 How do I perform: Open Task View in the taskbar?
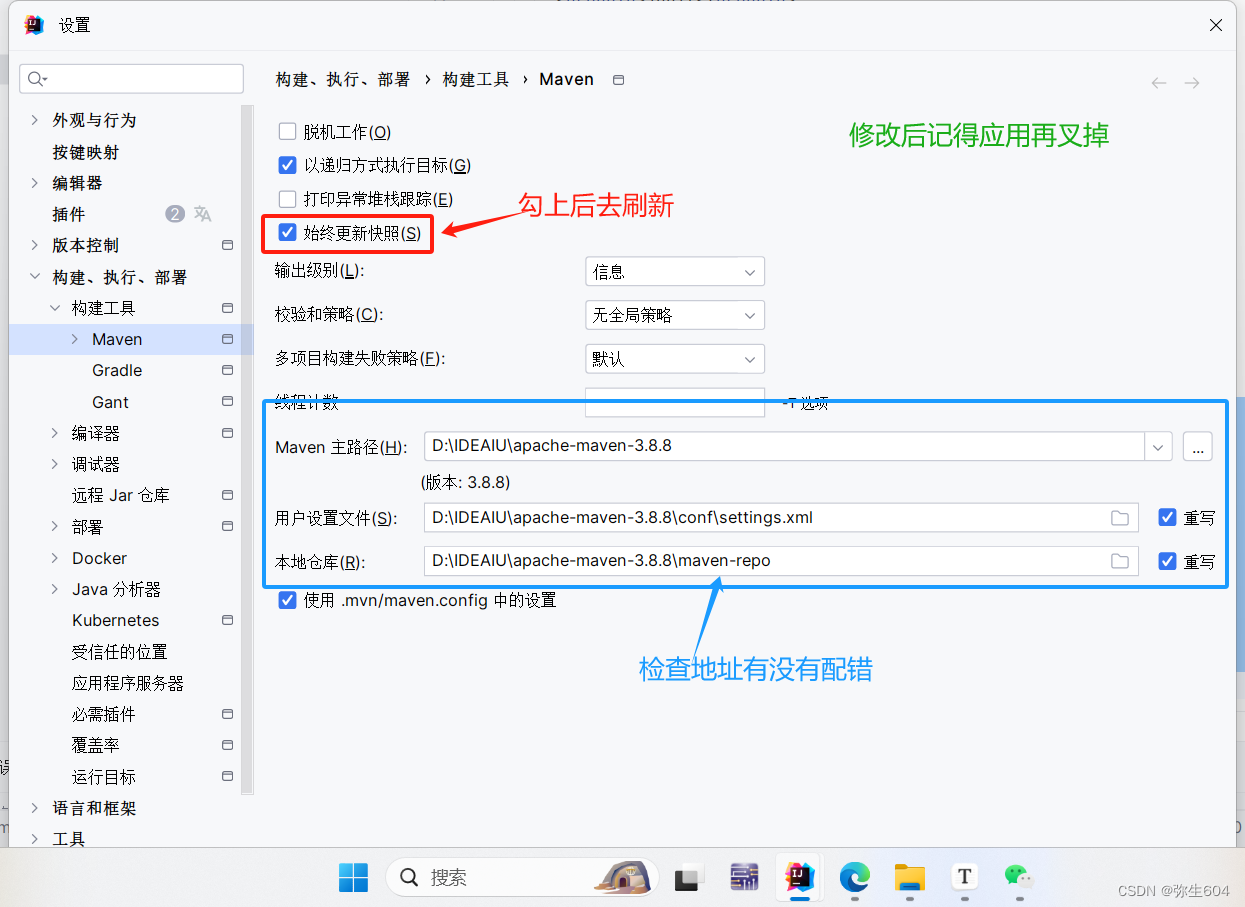click(x=689, y=877)
